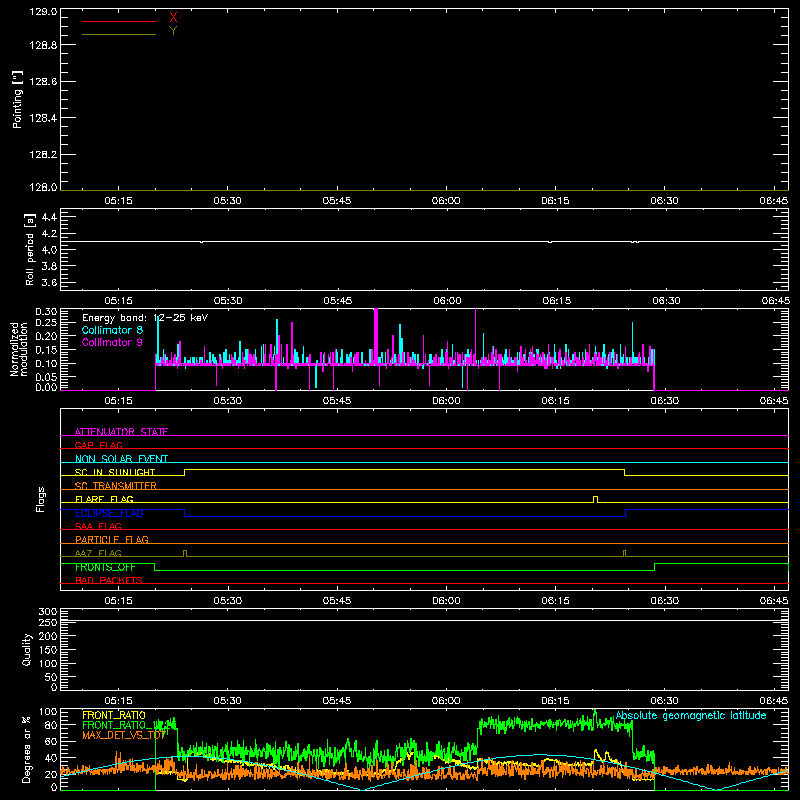Click the Collimator 9 legend entry
Image resolution: width=800 pixels, height=800 pixels.
112,342
